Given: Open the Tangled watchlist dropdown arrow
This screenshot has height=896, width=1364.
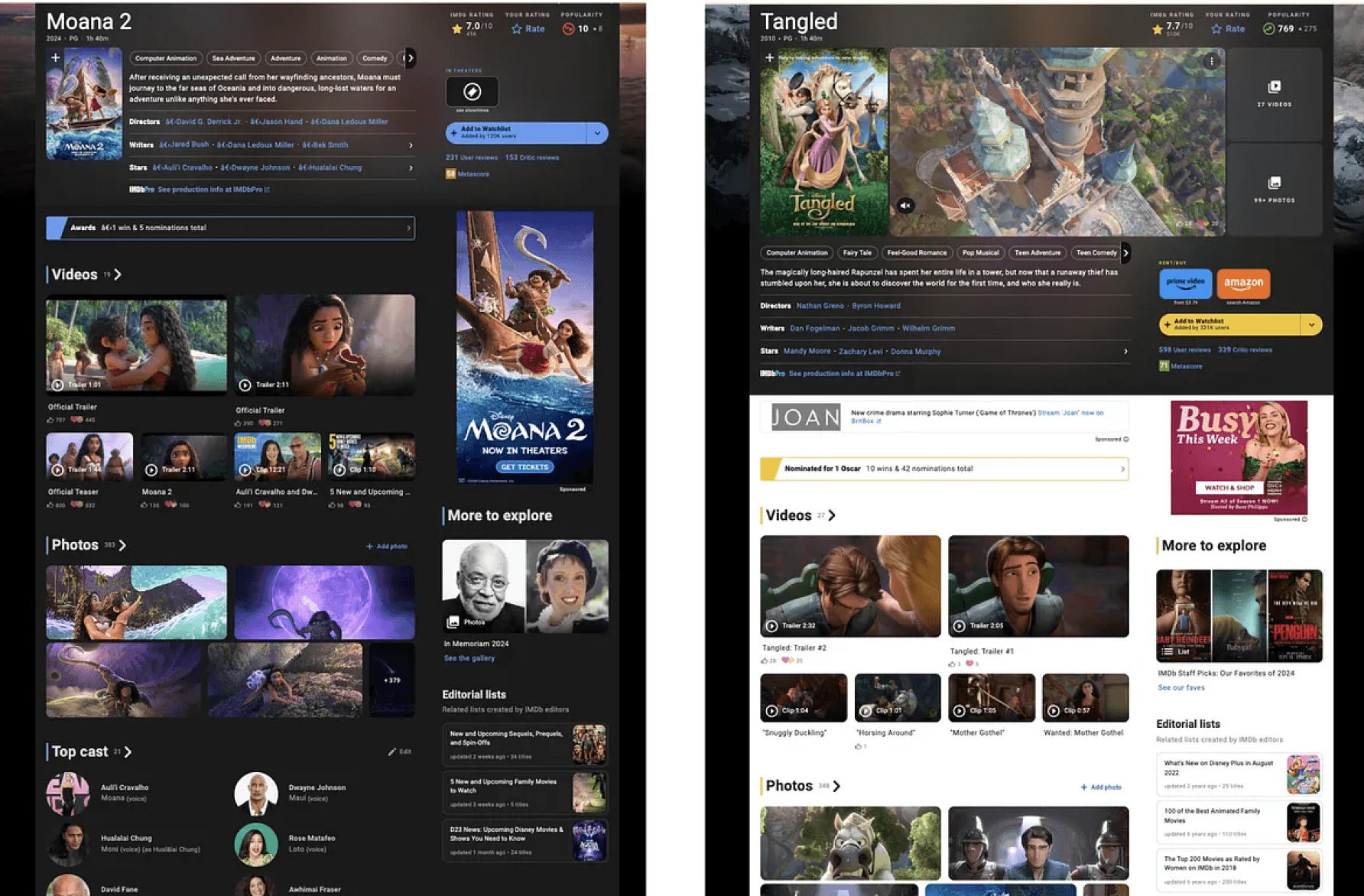Looking at the screenshot, I should [x=1311, y=325].
